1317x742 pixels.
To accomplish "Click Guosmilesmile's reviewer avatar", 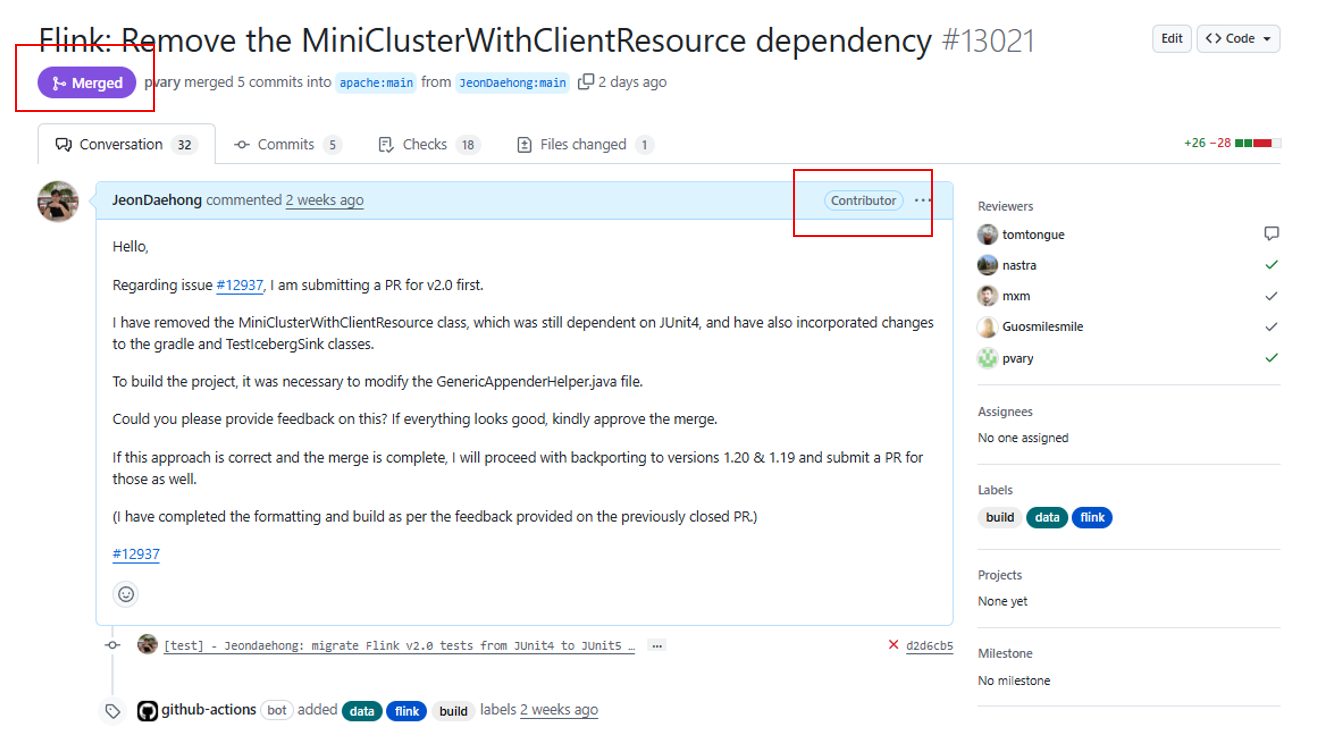I will pyautogui.click(x=987, y=327).
